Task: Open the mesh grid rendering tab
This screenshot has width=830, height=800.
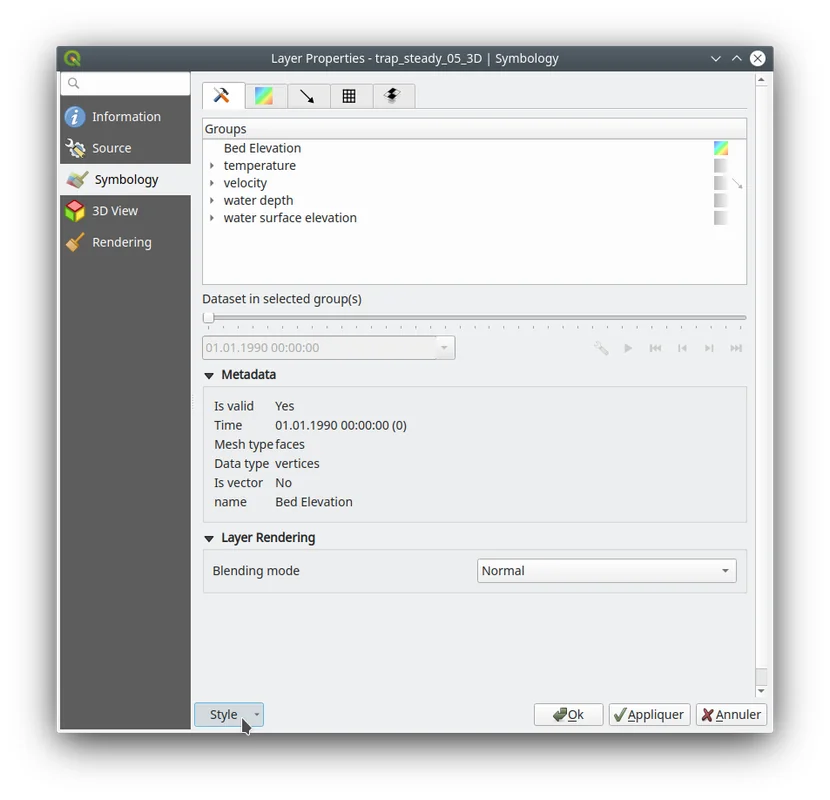Action: [x=349, y=96]
